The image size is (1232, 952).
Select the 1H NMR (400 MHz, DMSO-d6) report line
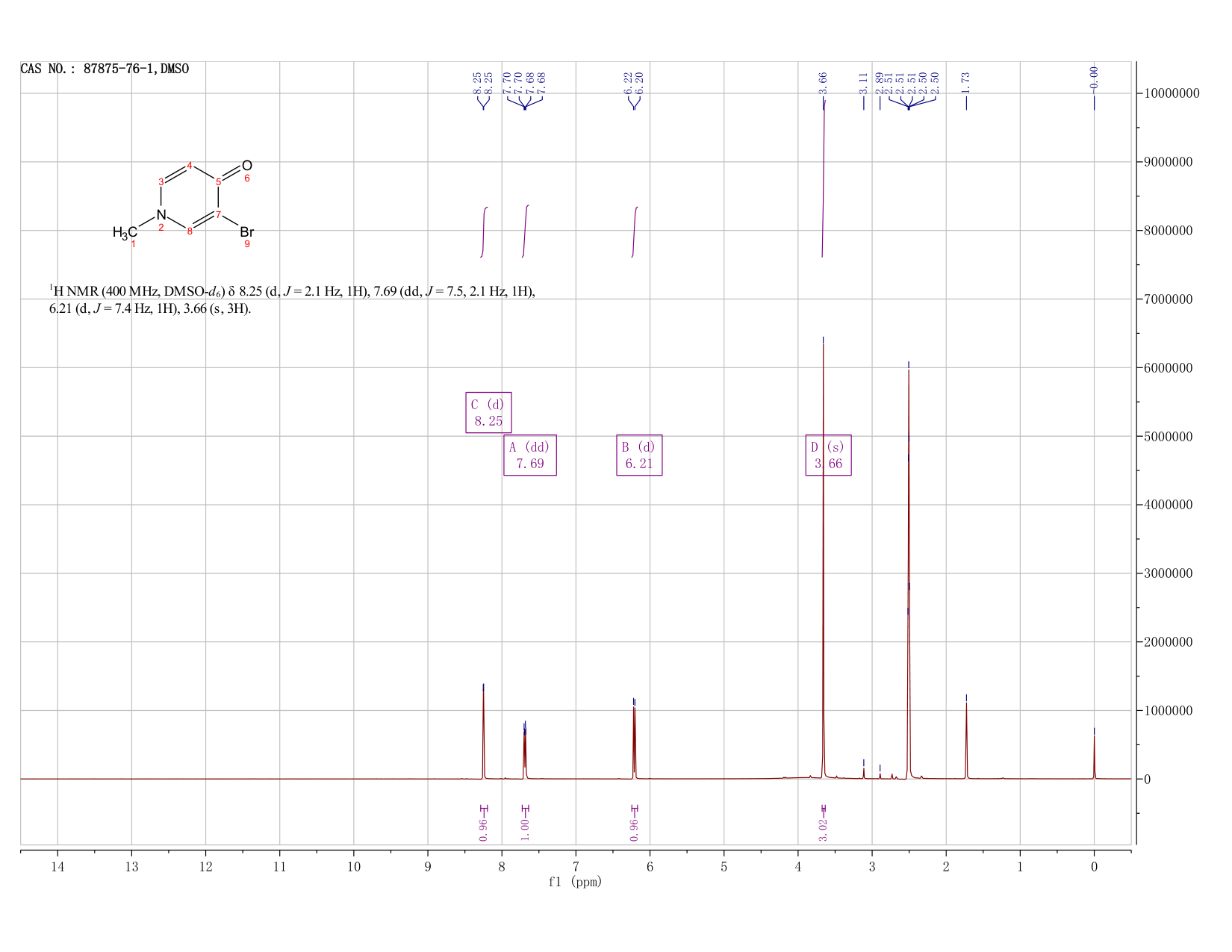[x=292, y=290]
